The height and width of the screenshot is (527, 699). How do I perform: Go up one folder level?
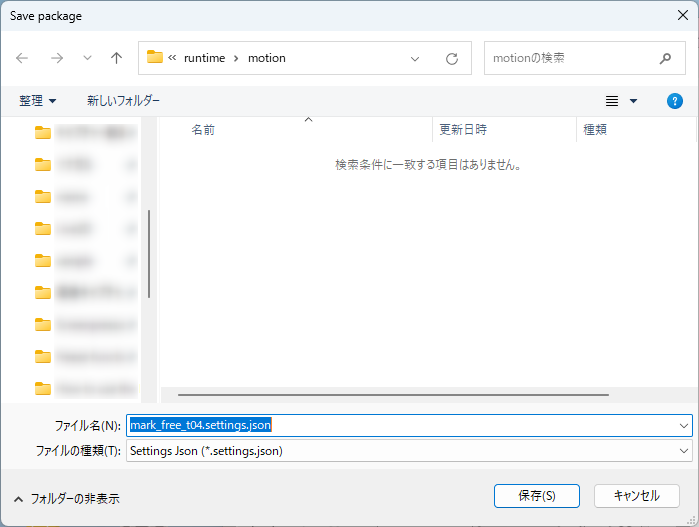coord(116,58)
